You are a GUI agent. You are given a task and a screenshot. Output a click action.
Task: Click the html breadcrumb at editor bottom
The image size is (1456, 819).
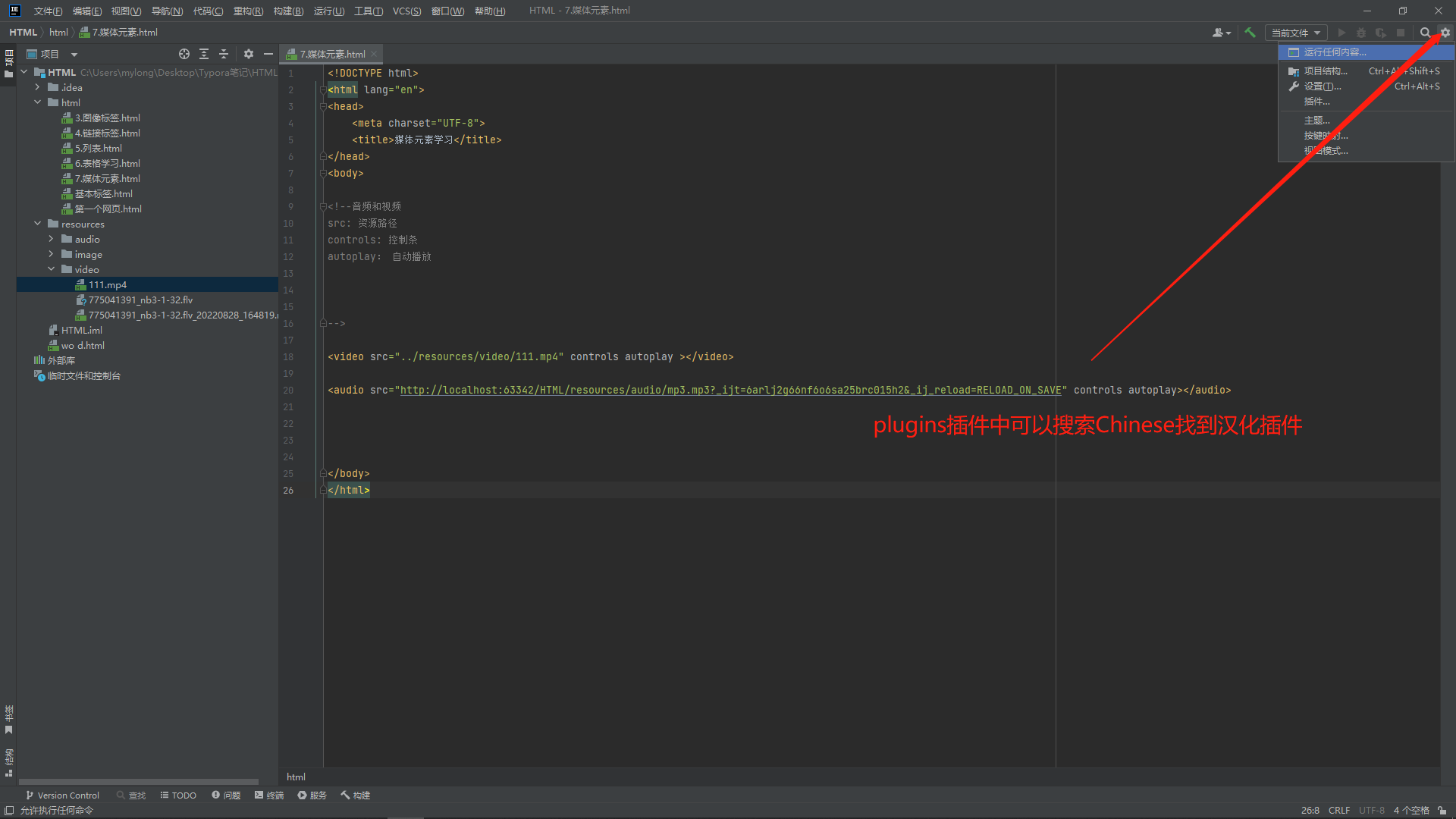(x=296, y=777)
